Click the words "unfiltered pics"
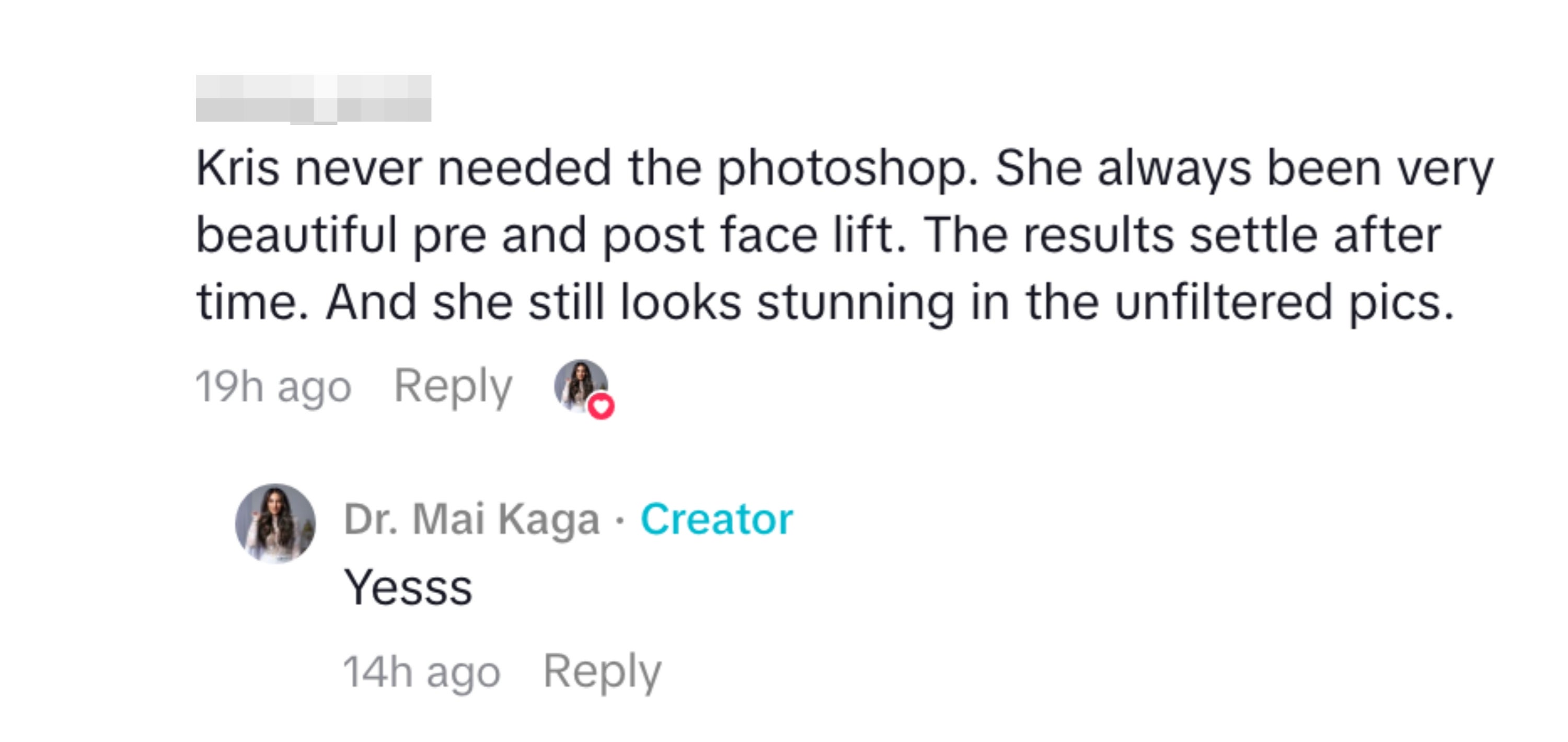Screen dimensions: 1568x742 1284,303
